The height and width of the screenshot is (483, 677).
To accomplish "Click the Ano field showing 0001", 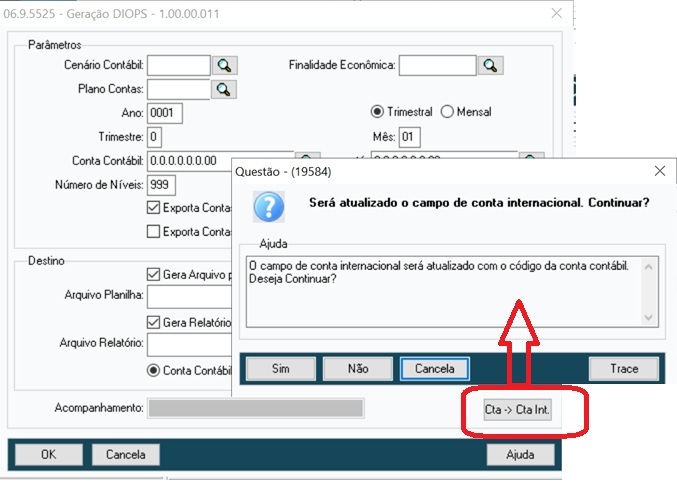I will (x=165, y=113).
